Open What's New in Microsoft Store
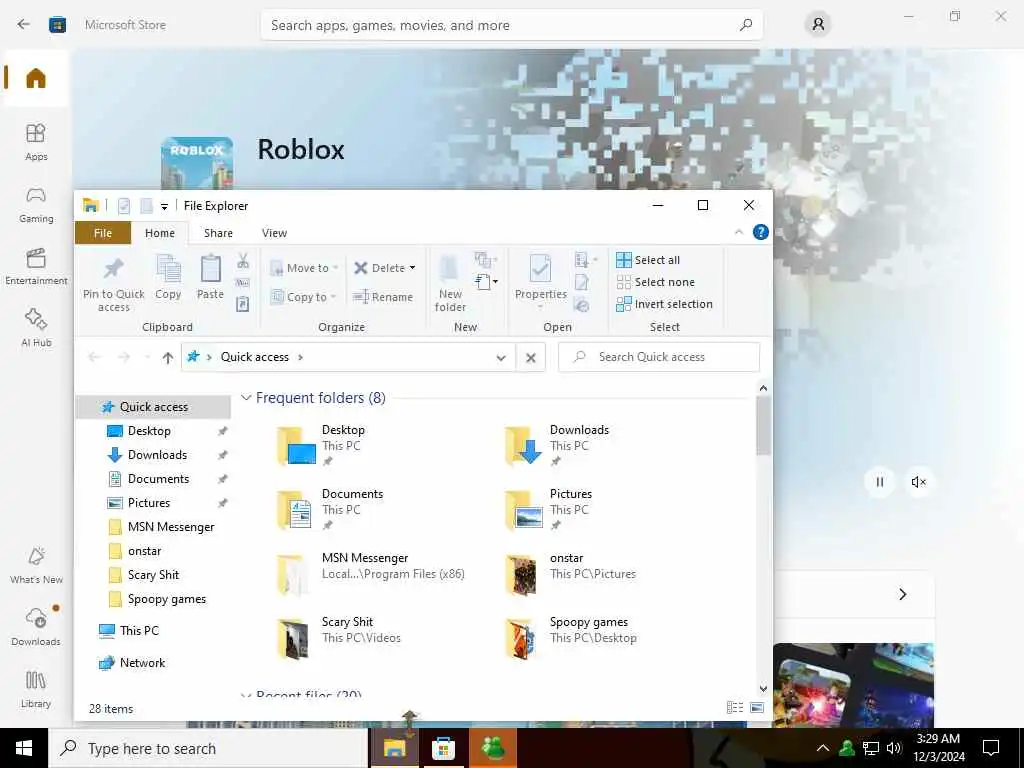The height and width of the screenshot is (768, 1024). 36,566
